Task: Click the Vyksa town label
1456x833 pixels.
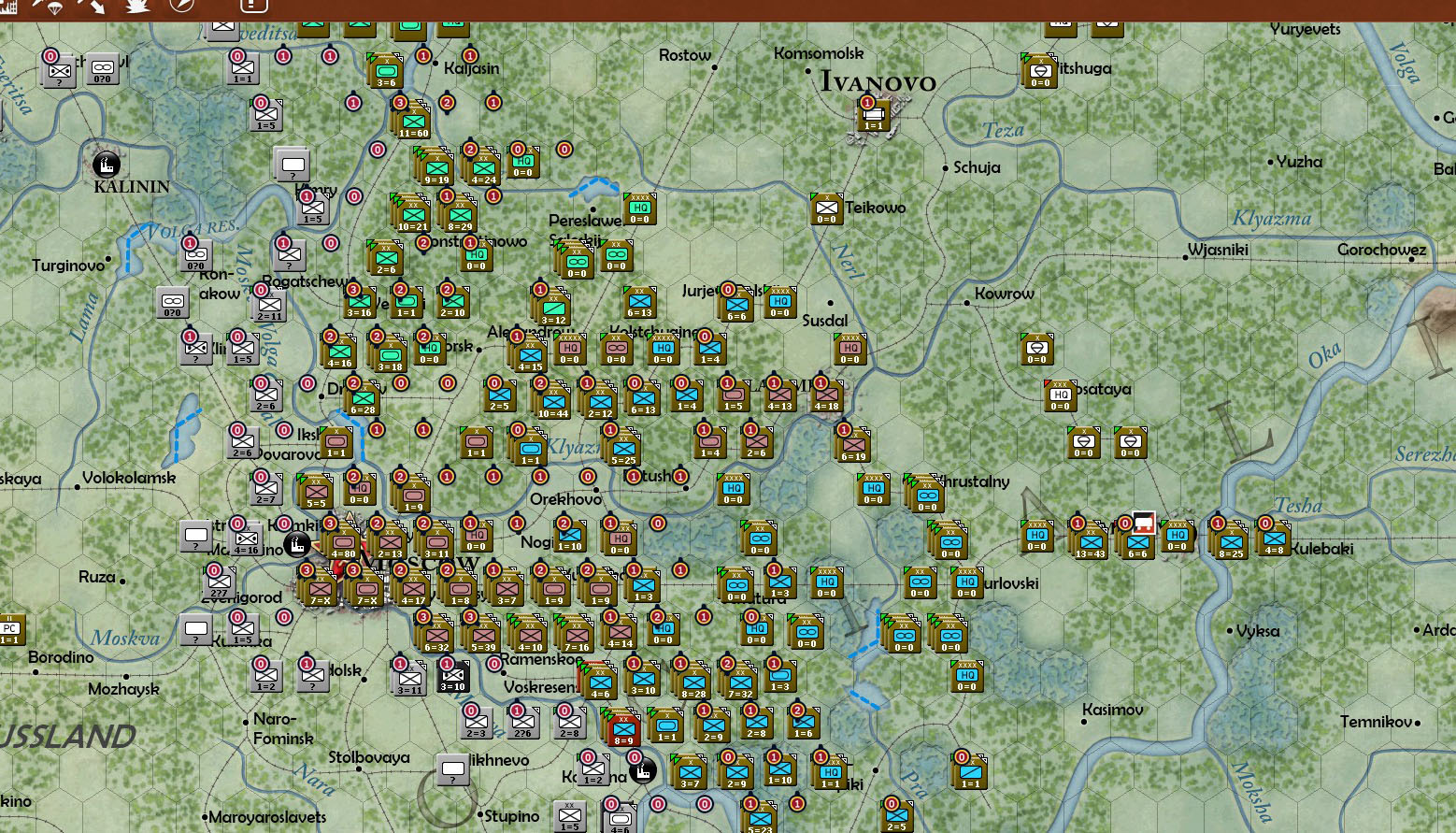Action: point(1257,631)
